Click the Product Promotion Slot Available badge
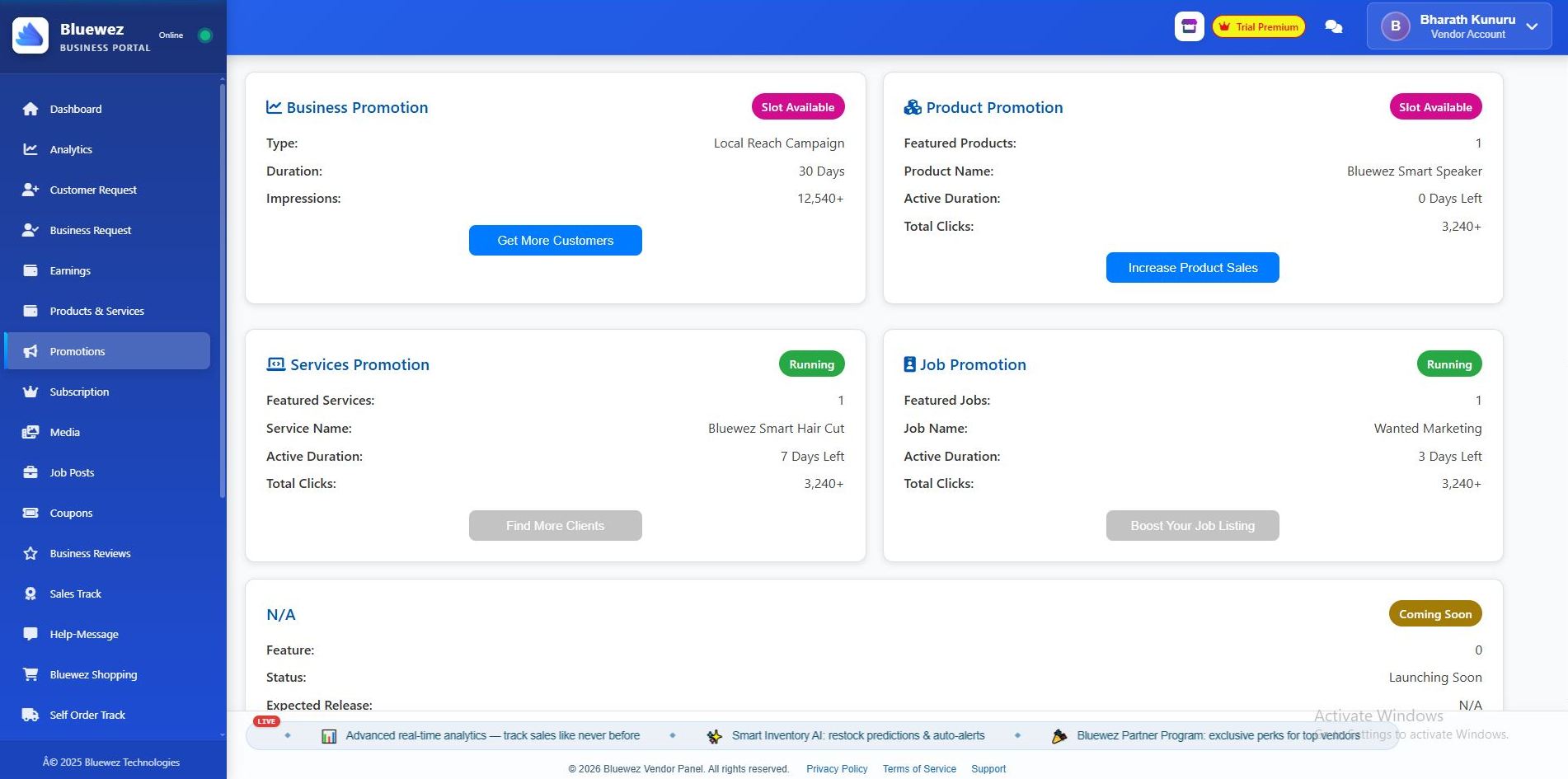The image size is (1568, 779). coord(1435,107)
